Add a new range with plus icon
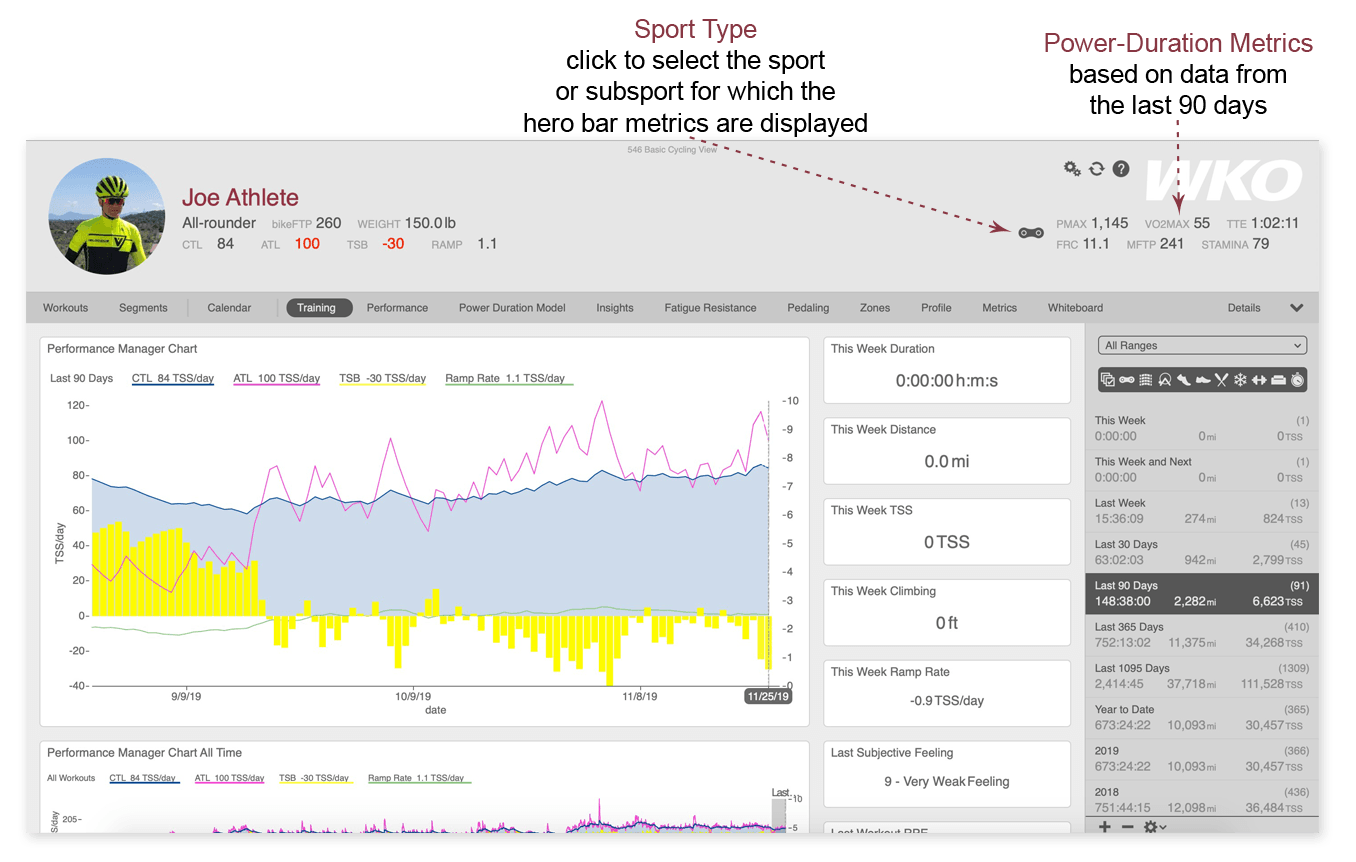This screenshot has width=1356, height=862. pyautogui.click(x=1105, y=827)
